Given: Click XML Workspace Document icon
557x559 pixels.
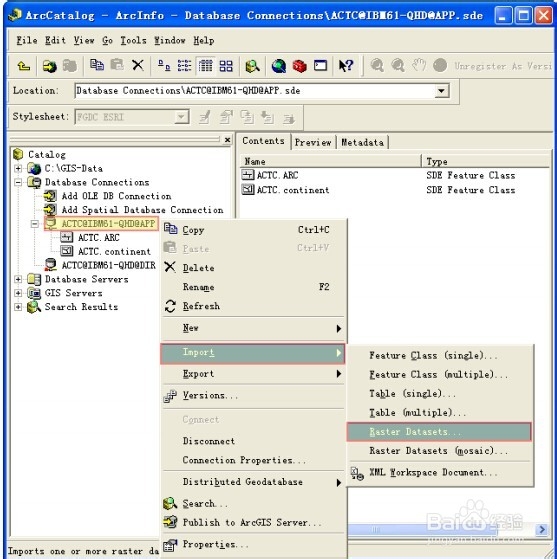Looking at the screenshot, I should click(357, 473).
